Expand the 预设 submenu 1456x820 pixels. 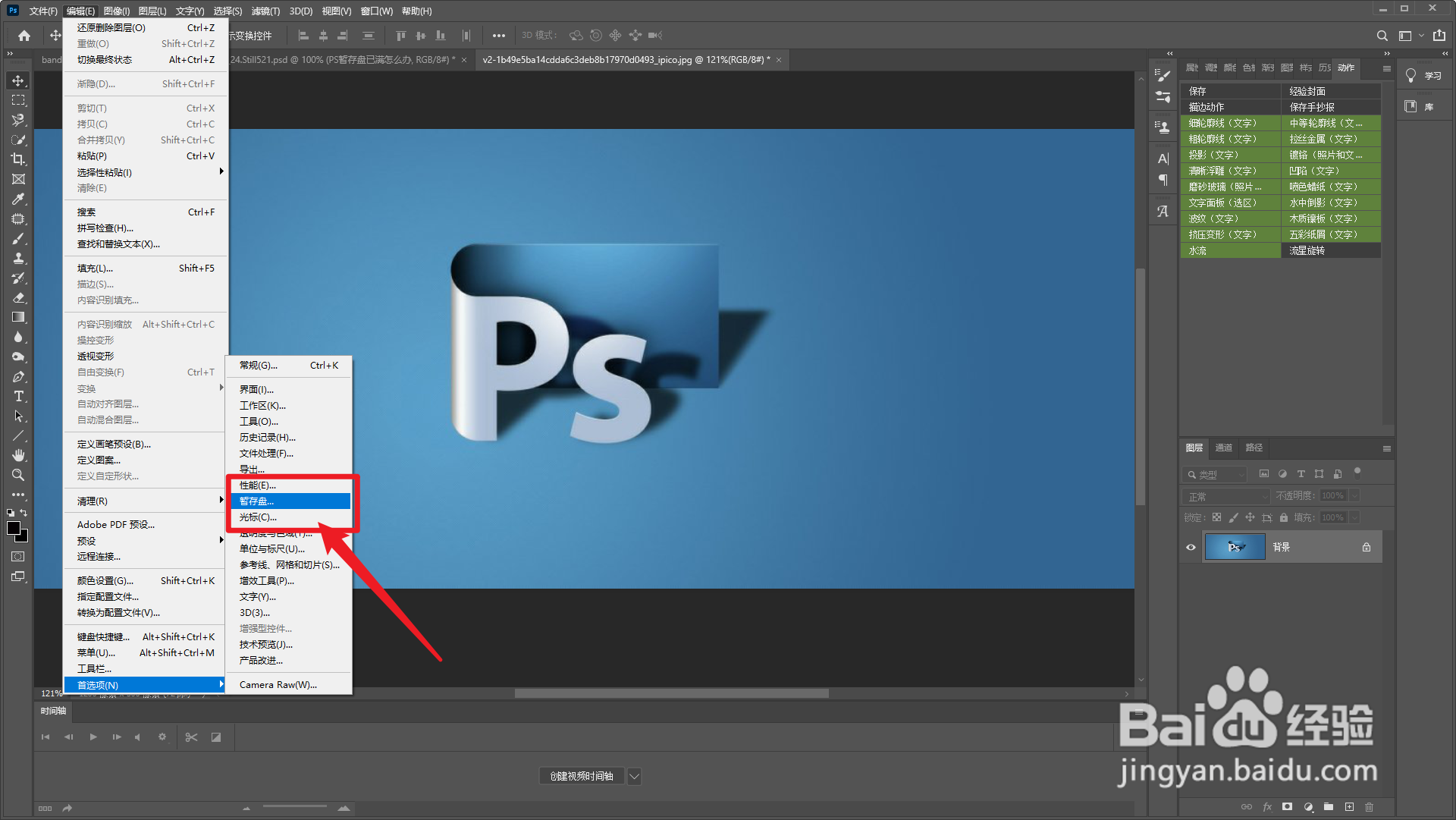pyautogui.click(x=146, y=541)
